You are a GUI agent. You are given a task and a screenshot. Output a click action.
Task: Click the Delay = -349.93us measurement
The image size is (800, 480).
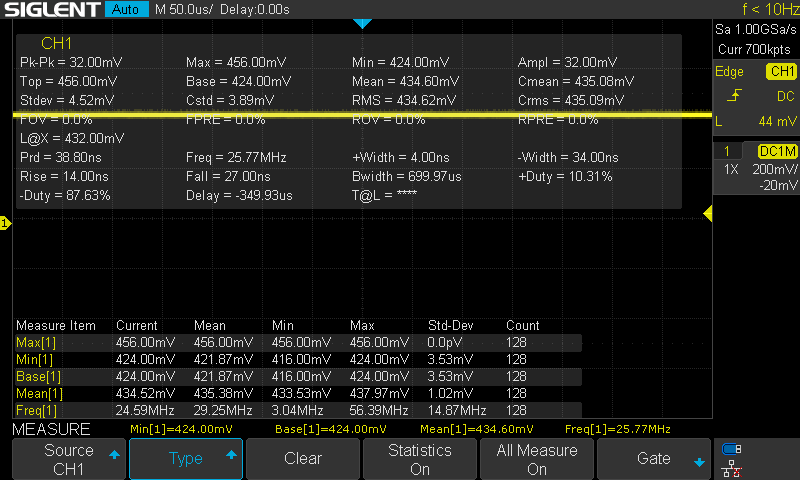coord(239,195)
